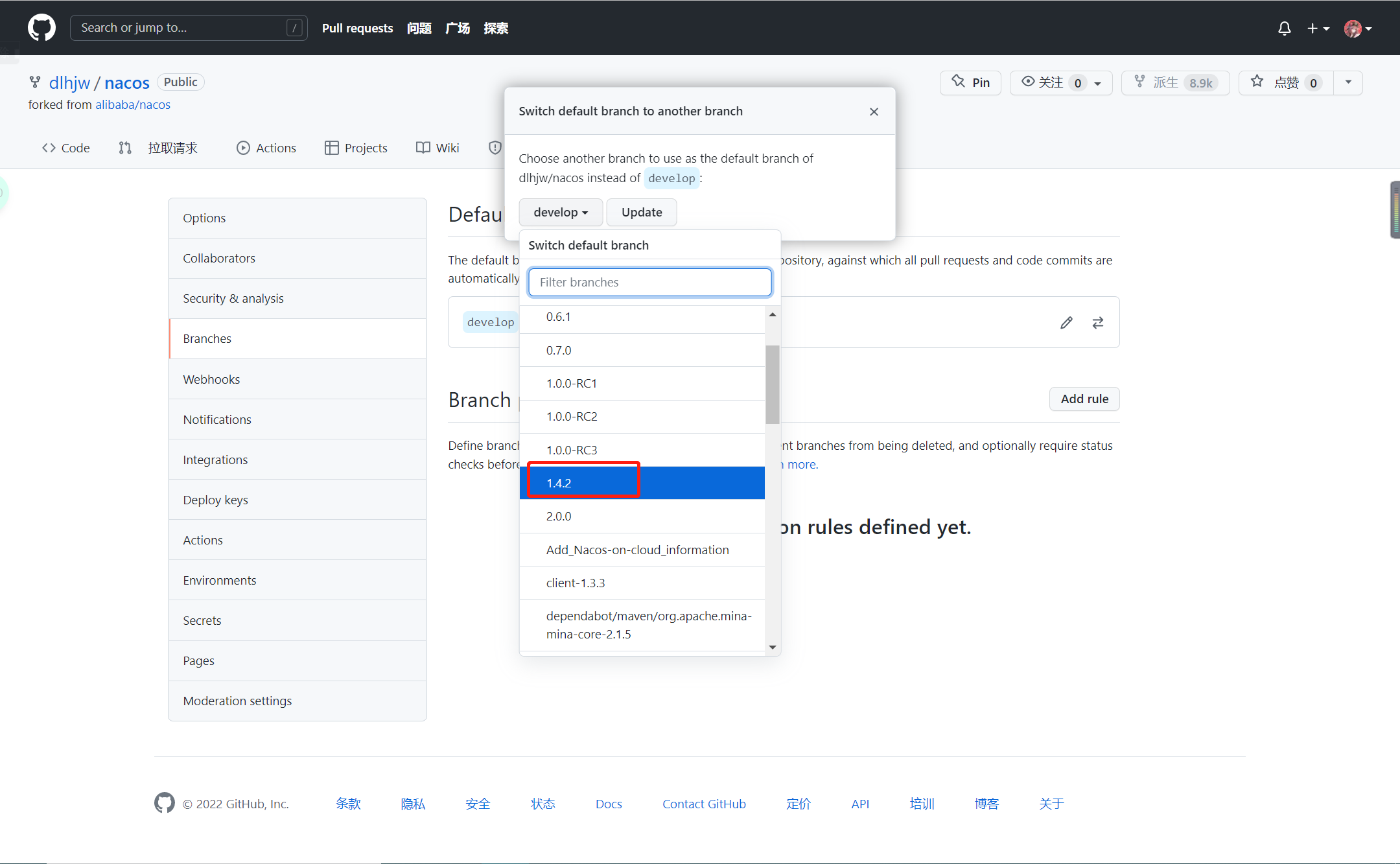
Task: Open the 拉取请求 pull requests tab
Action: (158, 148)
